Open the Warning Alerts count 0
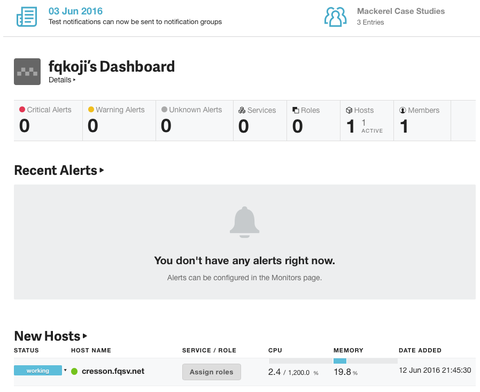Image resolution: width=480 pixels, height=392 pixels. click(x=93, y=126)
